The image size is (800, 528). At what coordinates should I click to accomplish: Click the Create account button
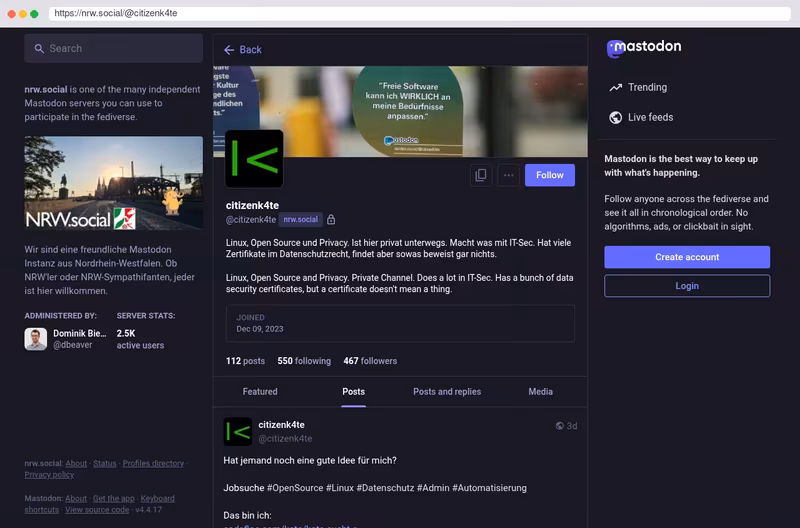[687, 257]
